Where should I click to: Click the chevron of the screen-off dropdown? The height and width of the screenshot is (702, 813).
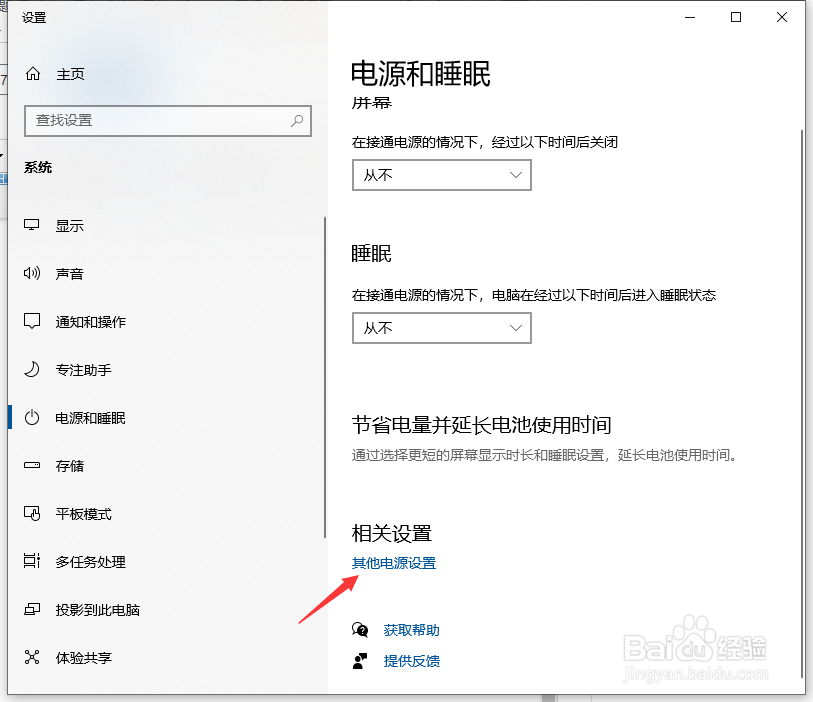515,175
